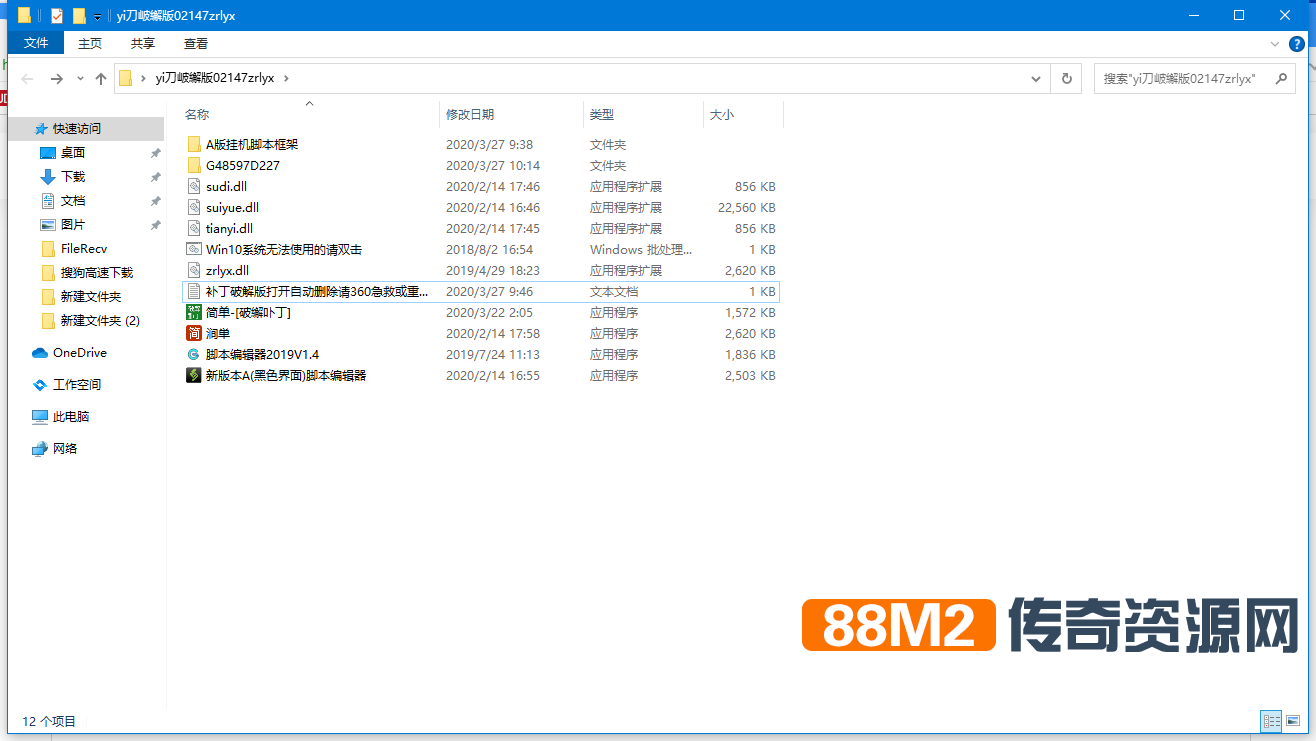This screenshot has width=1316, height=741.
Task: Open the 查看 ribbon tab
Action: pyautogui.click(x=196, y=43)
